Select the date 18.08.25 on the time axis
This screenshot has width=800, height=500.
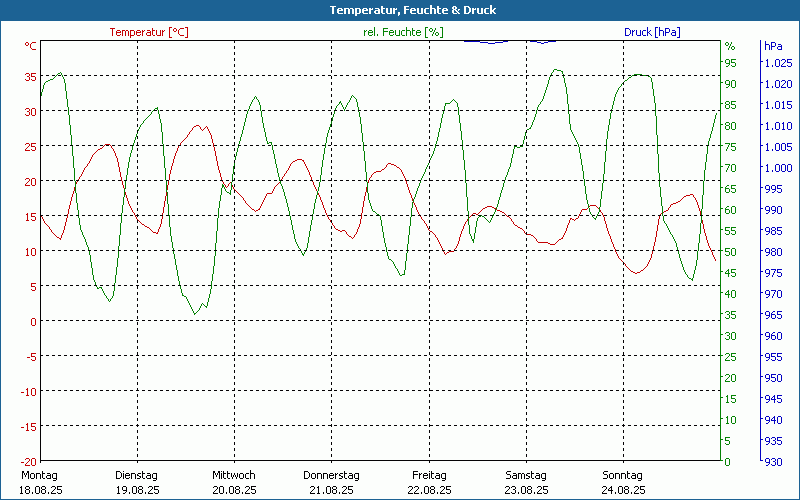tap(39, 490)
